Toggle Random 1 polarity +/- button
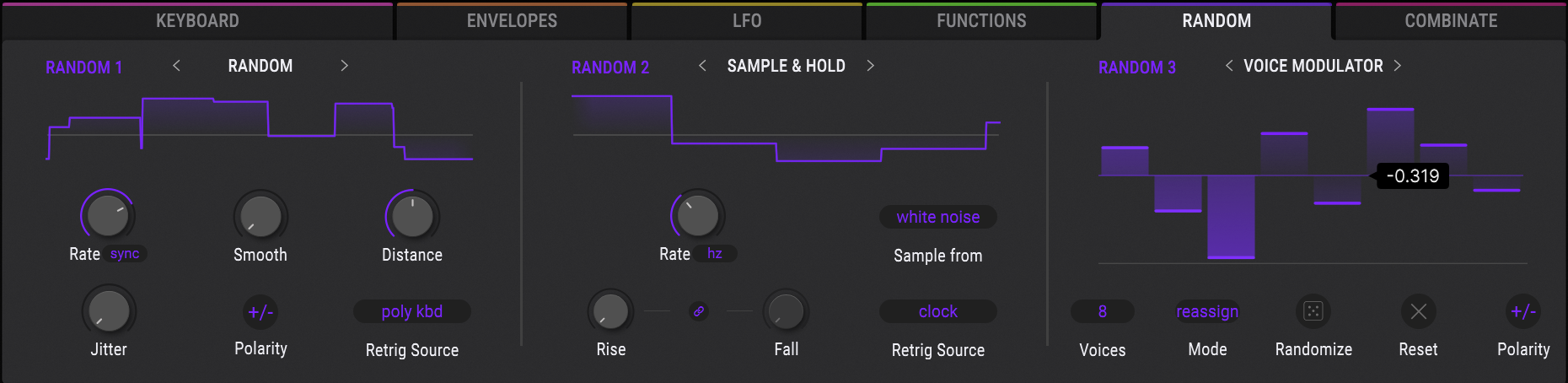The height and width of the screenshot is (383, 1568). tap(260, 312)
